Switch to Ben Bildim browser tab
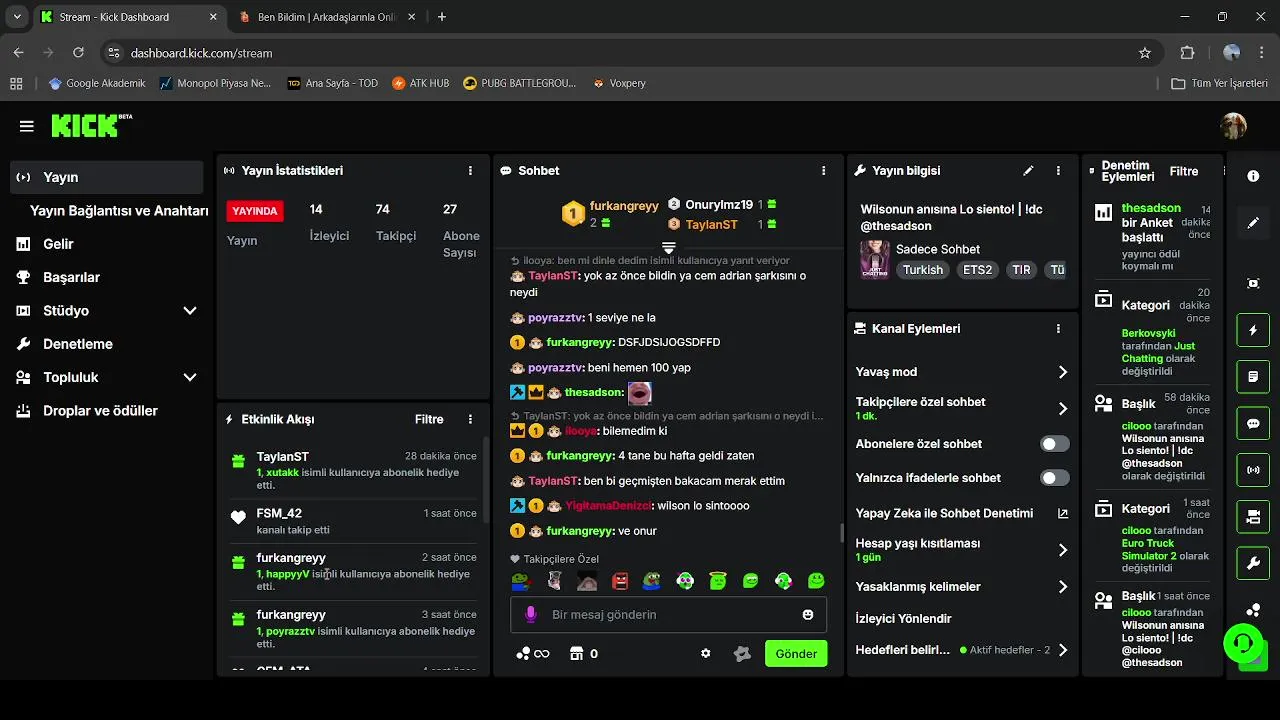Screen dimensions: 1280x720 [x=325, y=17]
